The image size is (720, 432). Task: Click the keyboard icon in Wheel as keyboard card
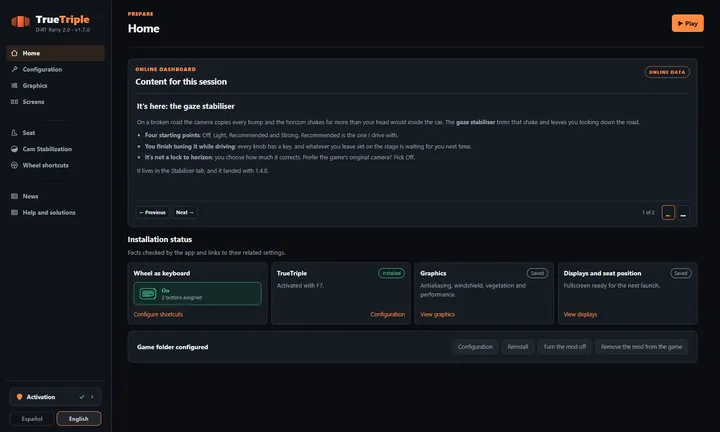coord(148,294)
